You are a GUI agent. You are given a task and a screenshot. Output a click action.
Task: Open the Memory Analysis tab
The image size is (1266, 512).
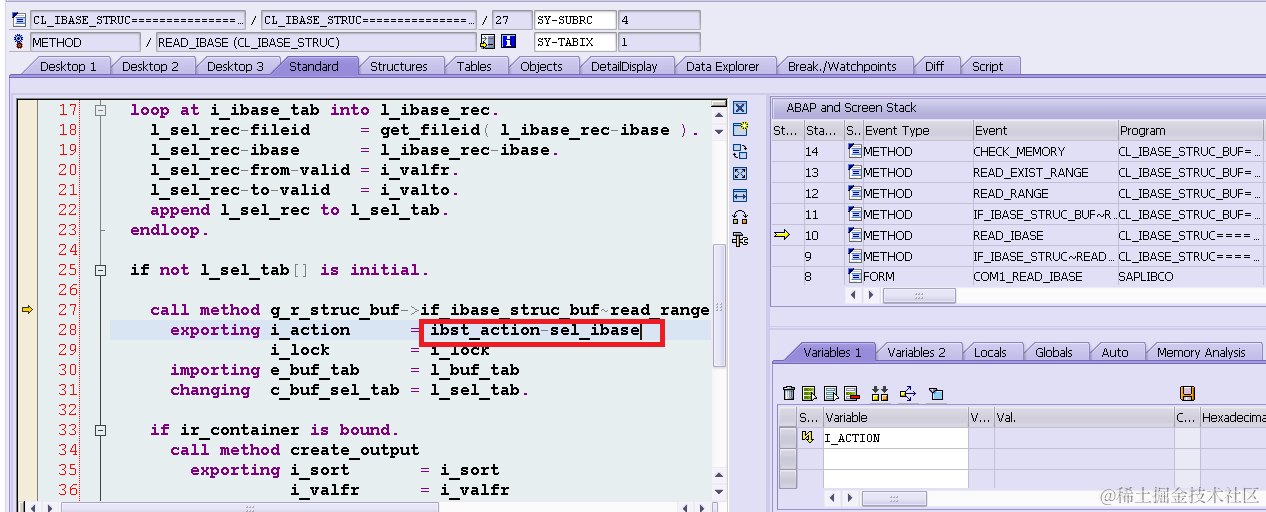pos(1201,352)
